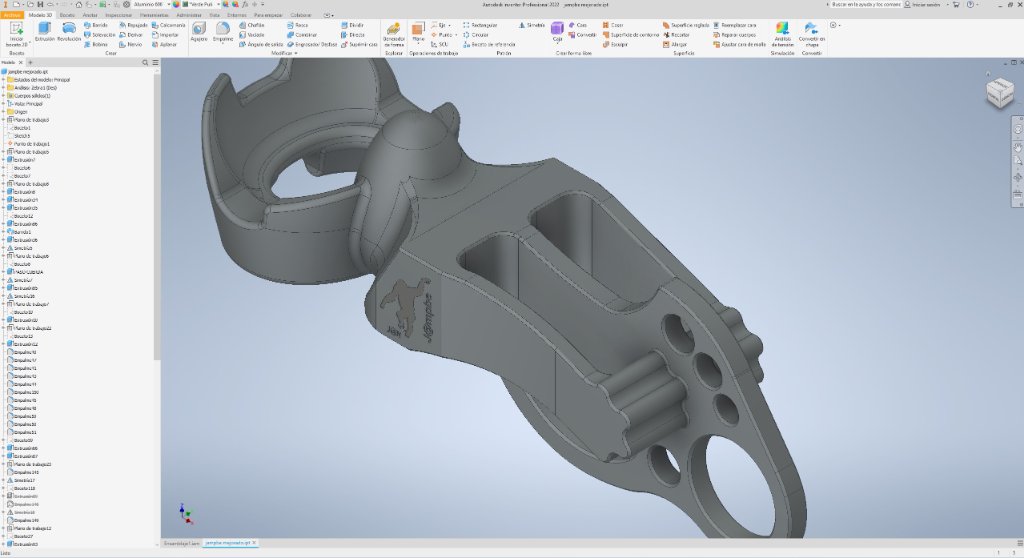The height and width of the screenshot is (558, 1024).
Task: Switch to the Inspeccionar ribbon tab
Action: click(119, 14)
